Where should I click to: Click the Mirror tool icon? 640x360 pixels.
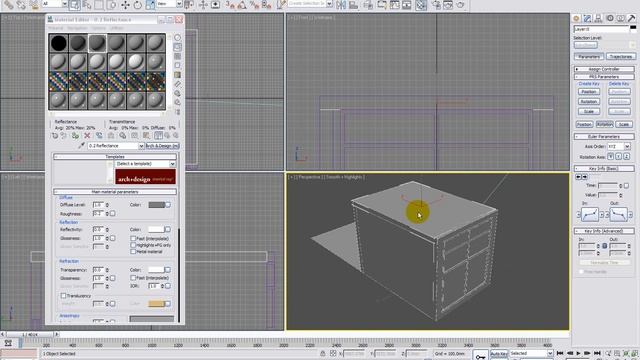(341, 5)
